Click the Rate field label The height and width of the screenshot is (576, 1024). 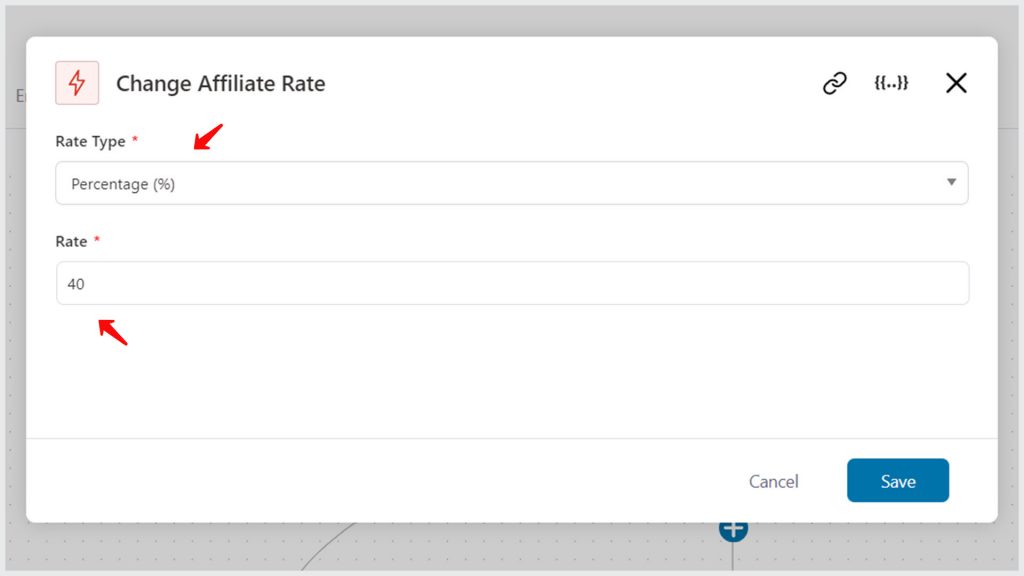(x=71, y=241)
